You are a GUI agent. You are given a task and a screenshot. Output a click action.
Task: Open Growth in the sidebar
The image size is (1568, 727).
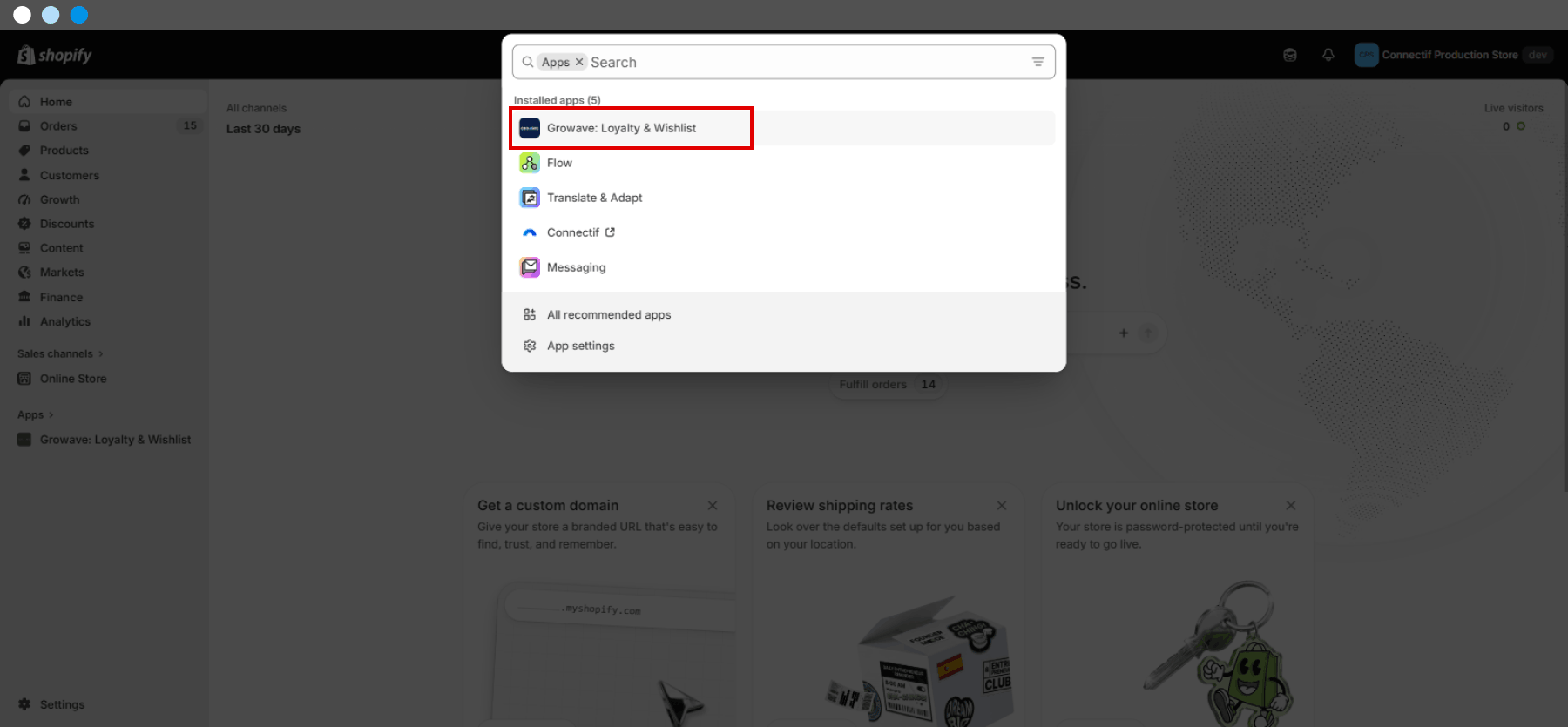tap(108, 199)
